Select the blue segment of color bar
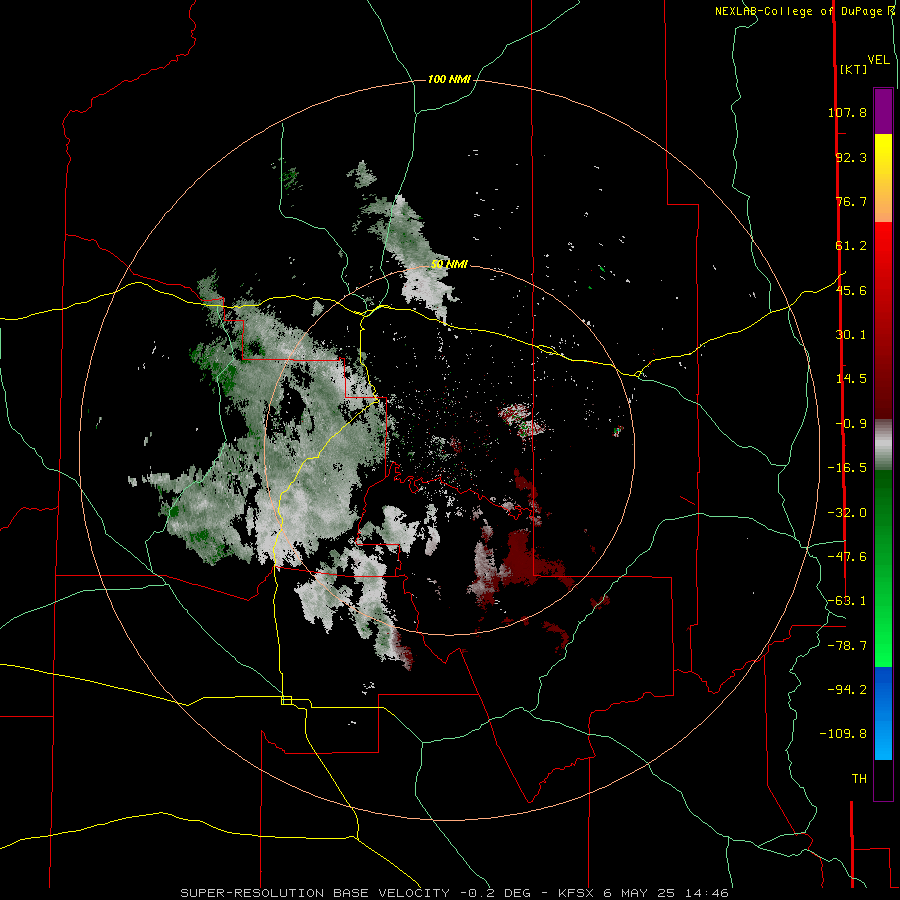The image size is (900, 900). click(x=883, y=713)
